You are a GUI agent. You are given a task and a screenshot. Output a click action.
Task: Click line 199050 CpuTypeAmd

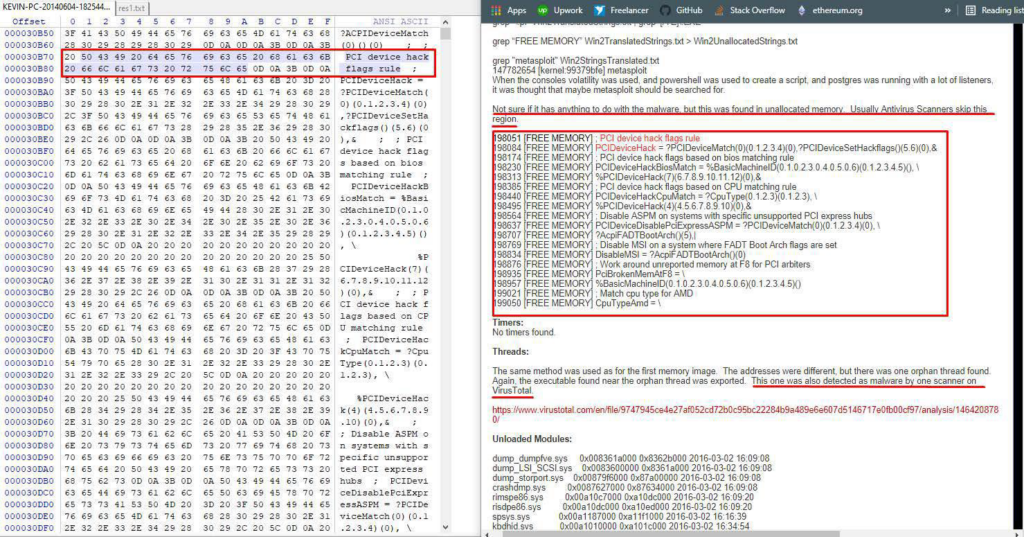pos(577,303)
